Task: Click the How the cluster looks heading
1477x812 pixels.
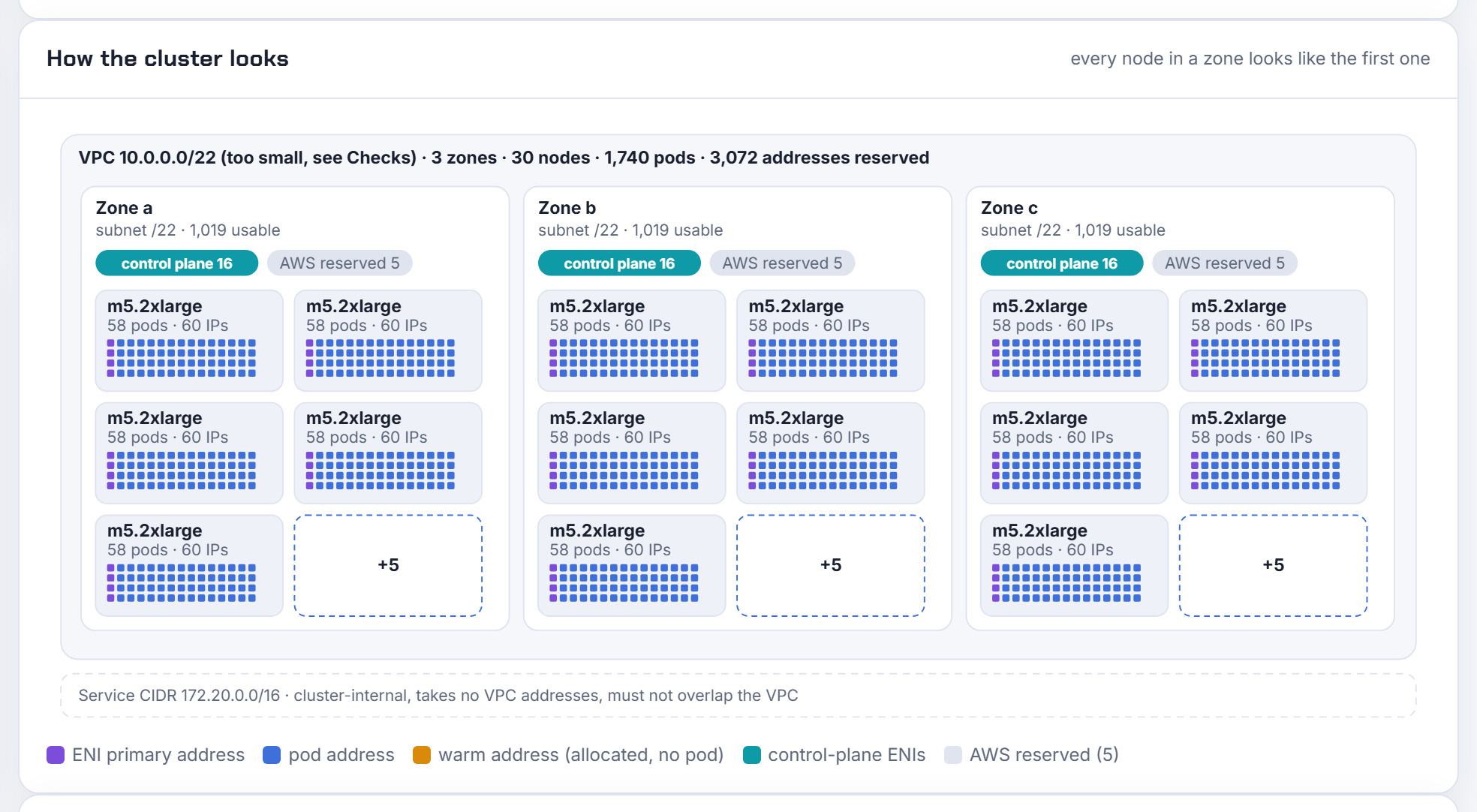Action: [x=167, y=59]
